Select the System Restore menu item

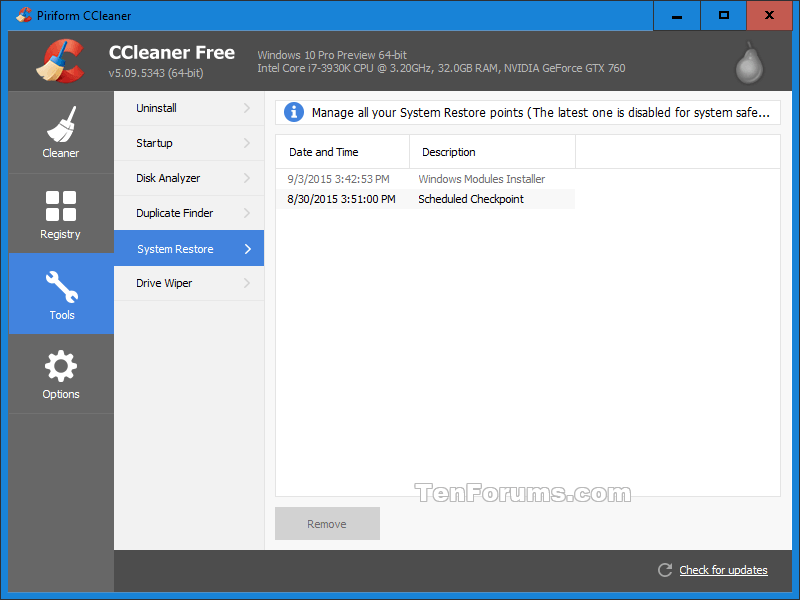point(175,249)
